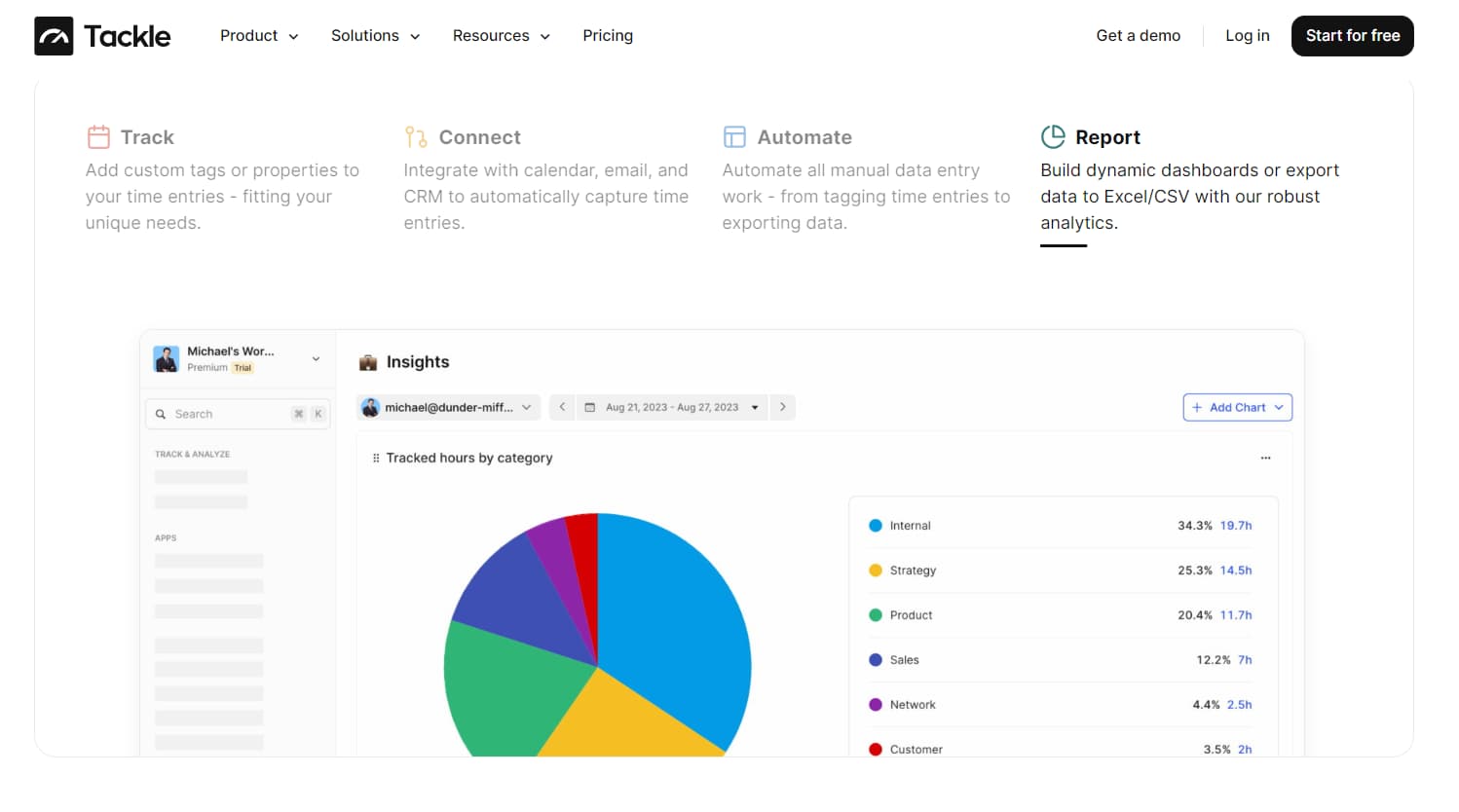Open the chart options ellipsis menu
1459x812 pixels.
tap(1265, 457)
